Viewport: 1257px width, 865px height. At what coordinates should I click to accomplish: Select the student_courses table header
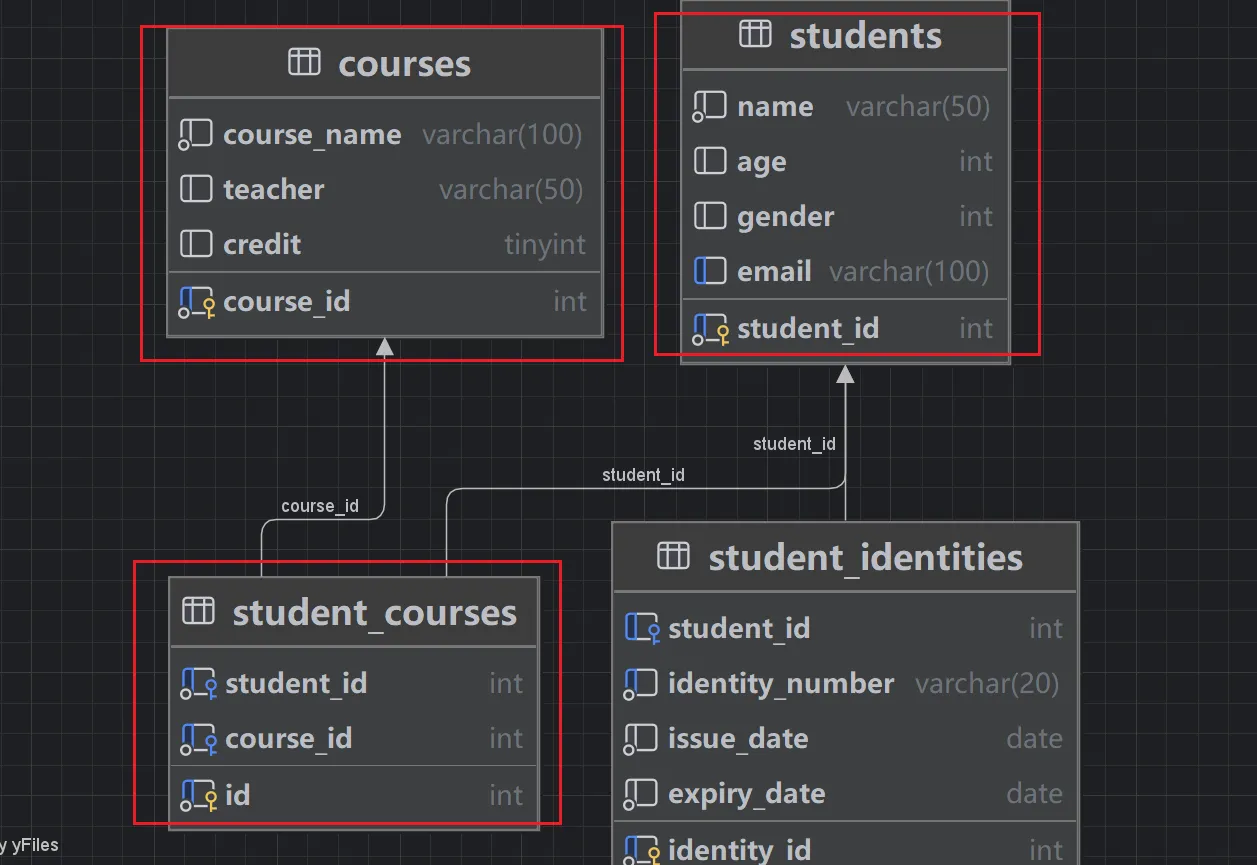point(354,612)
